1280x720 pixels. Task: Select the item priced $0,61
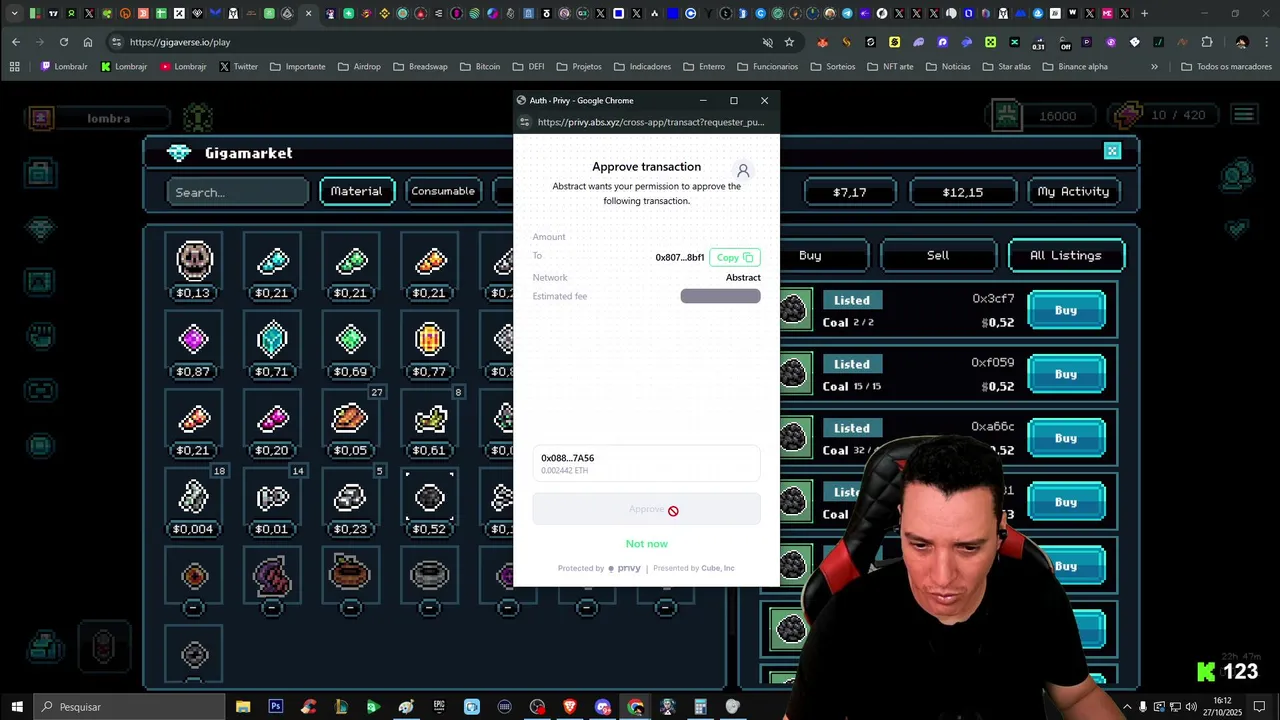[x=429, y=420]
